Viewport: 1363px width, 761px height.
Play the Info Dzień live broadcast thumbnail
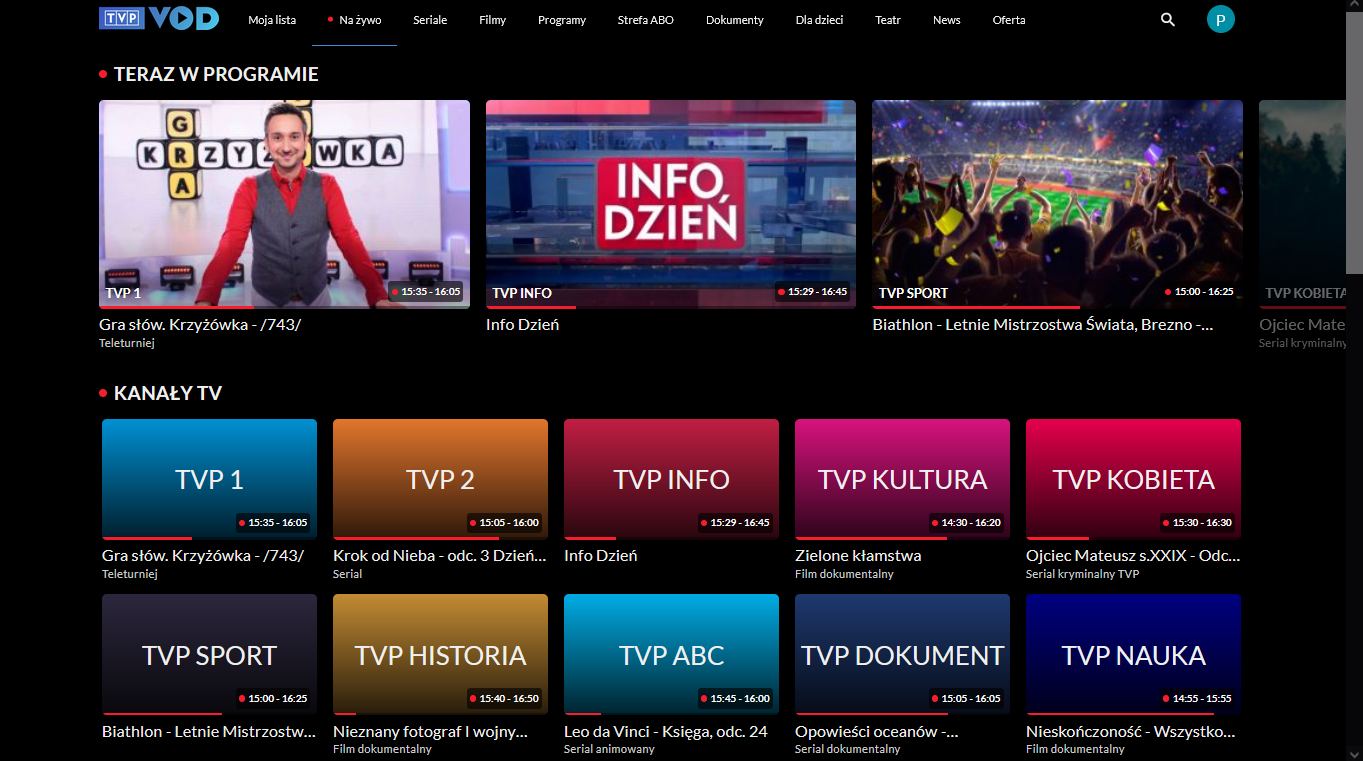click(x=670, y=203)
